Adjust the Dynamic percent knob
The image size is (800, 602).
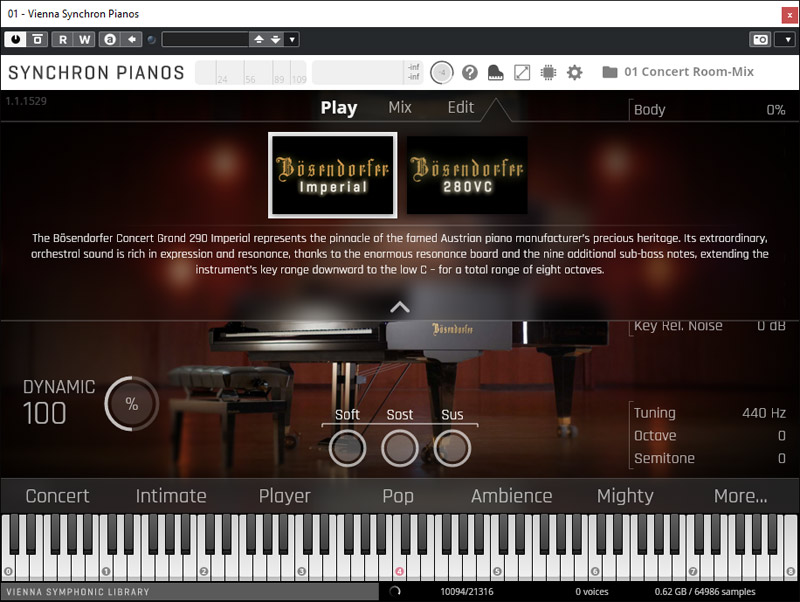coord(131,404)
